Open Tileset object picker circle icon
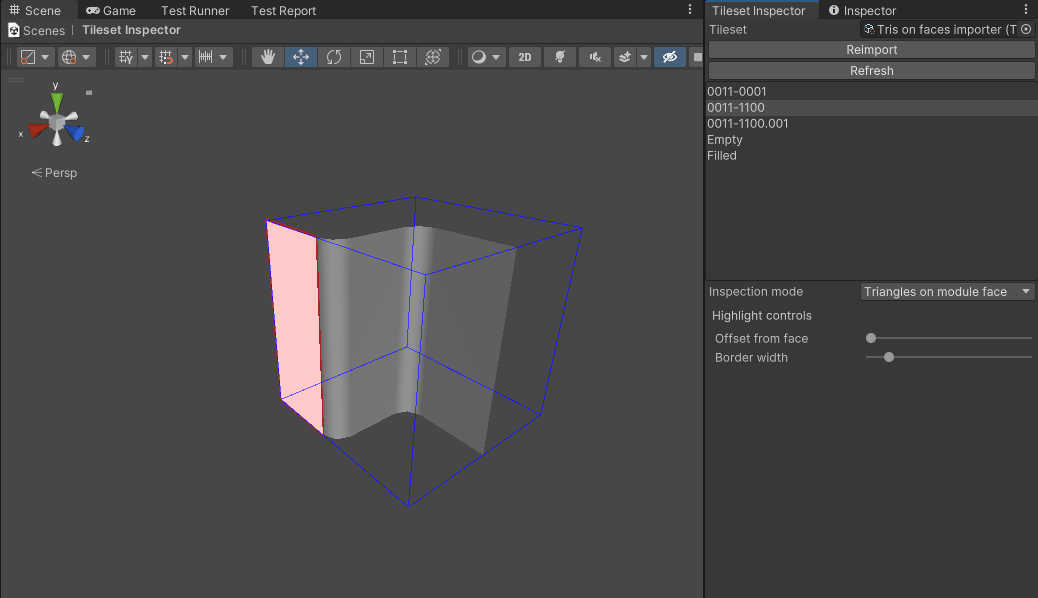This screenshot has width=1038, height=598. coord(1026,29)
